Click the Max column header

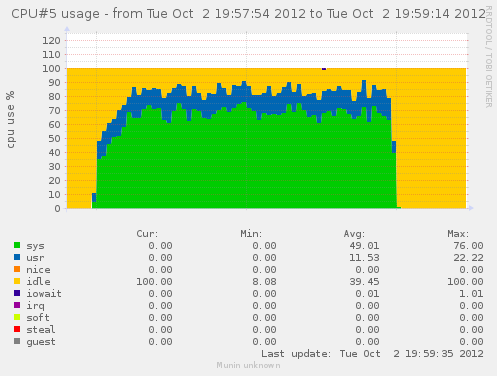458,234
